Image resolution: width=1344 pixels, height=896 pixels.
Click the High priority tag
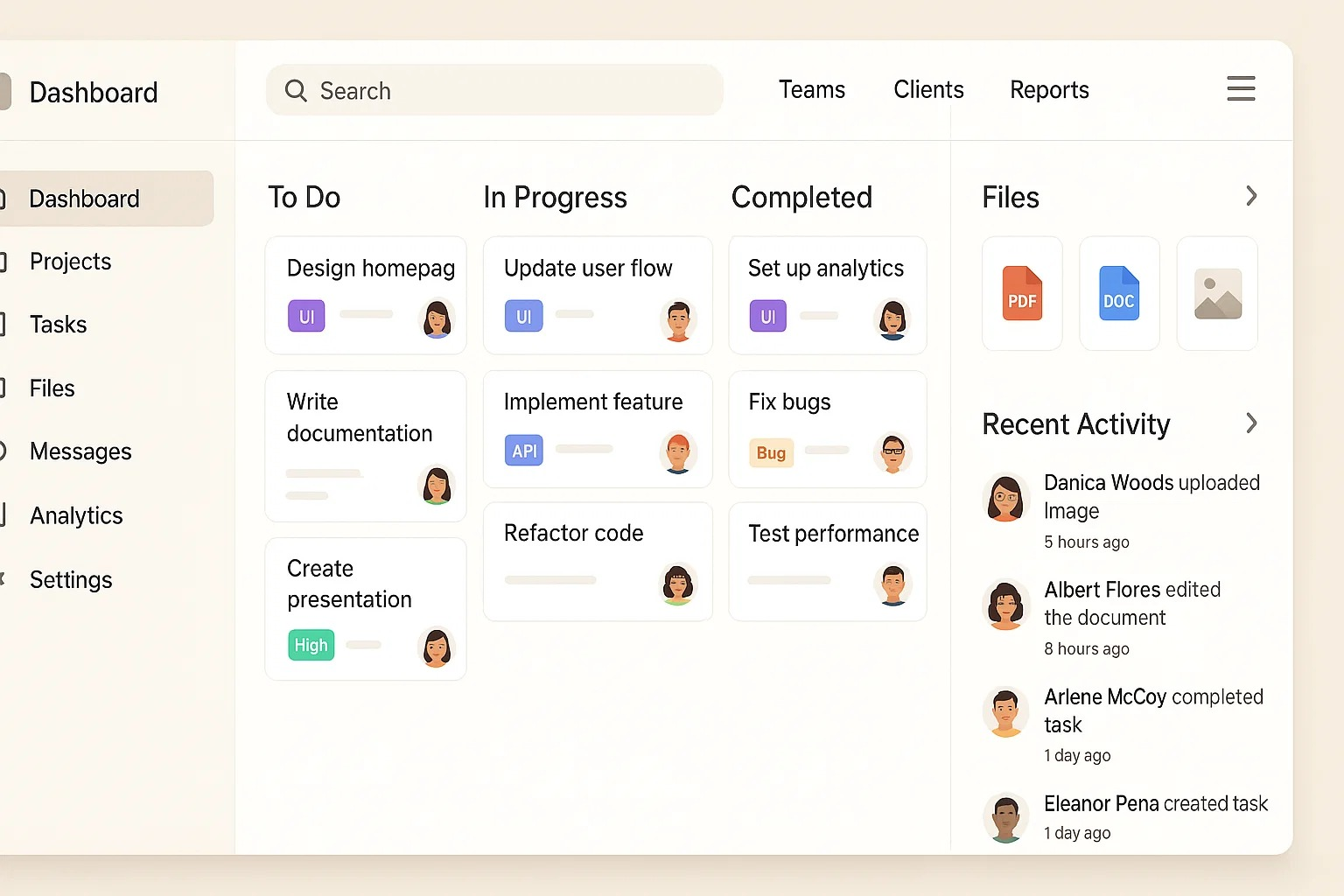(x=311, y=645)
